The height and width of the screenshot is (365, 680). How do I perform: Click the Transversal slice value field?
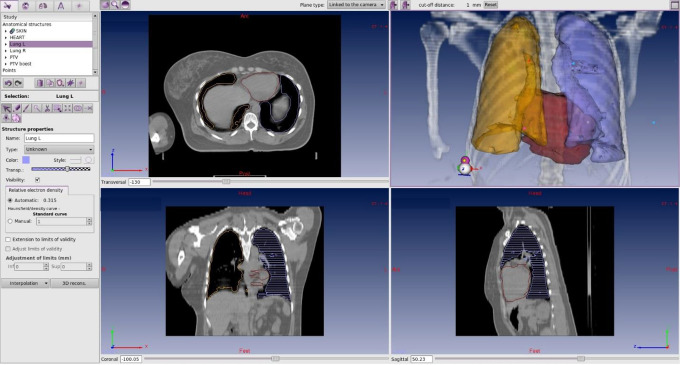(x=139, y=182)
